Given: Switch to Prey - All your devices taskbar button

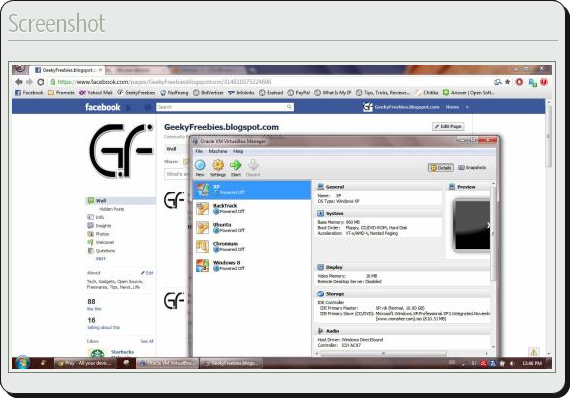Looking at the screenshot, I should point(85,363).
